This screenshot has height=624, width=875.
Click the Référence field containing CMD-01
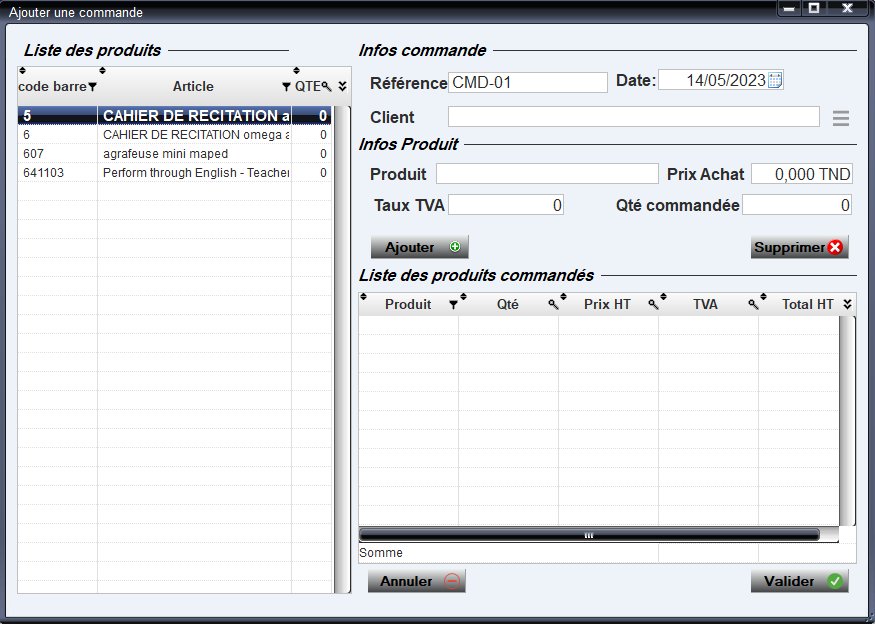[x=527, y=82]
